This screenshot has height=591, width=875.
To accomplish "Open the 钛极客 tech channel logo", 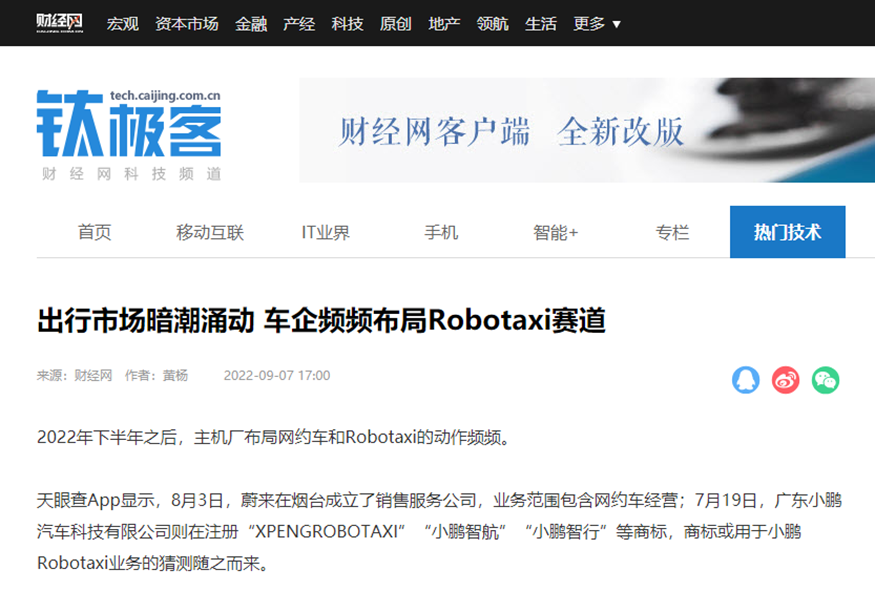I will tap(129, 134).
